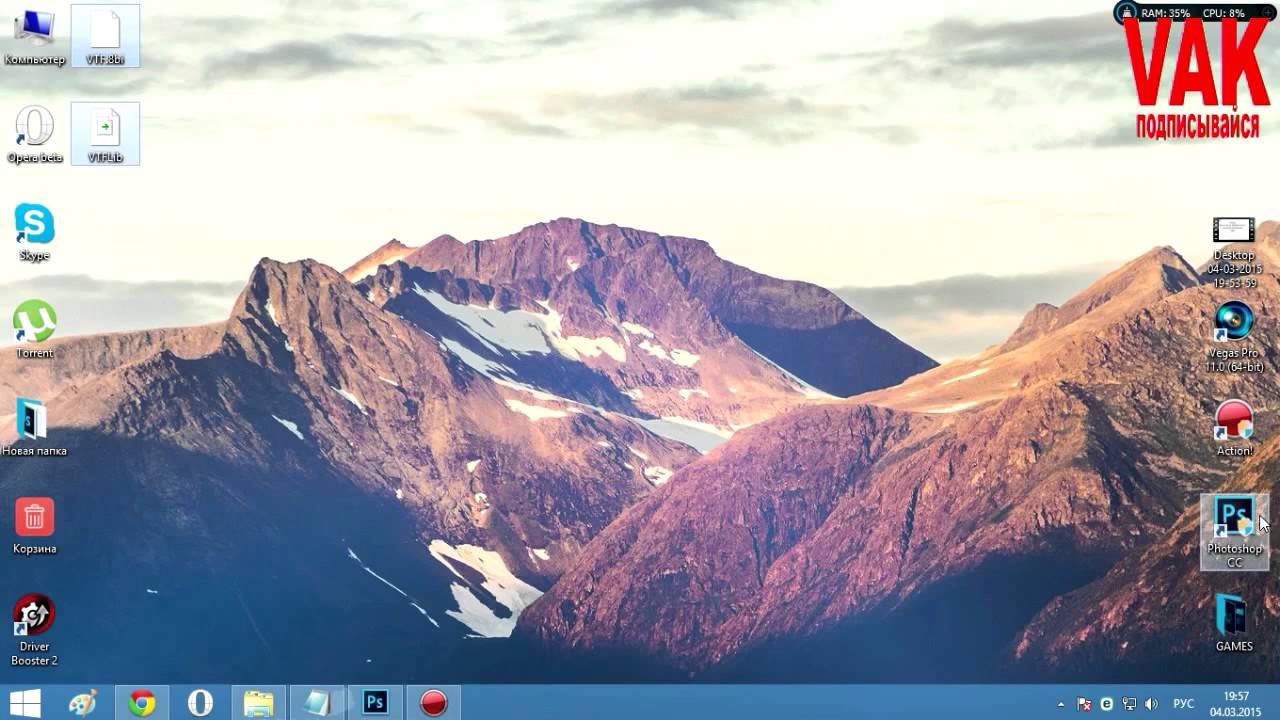Select the Корзина recycle bin icon
The image size is (1280, 720).
[x=34, y=526]
